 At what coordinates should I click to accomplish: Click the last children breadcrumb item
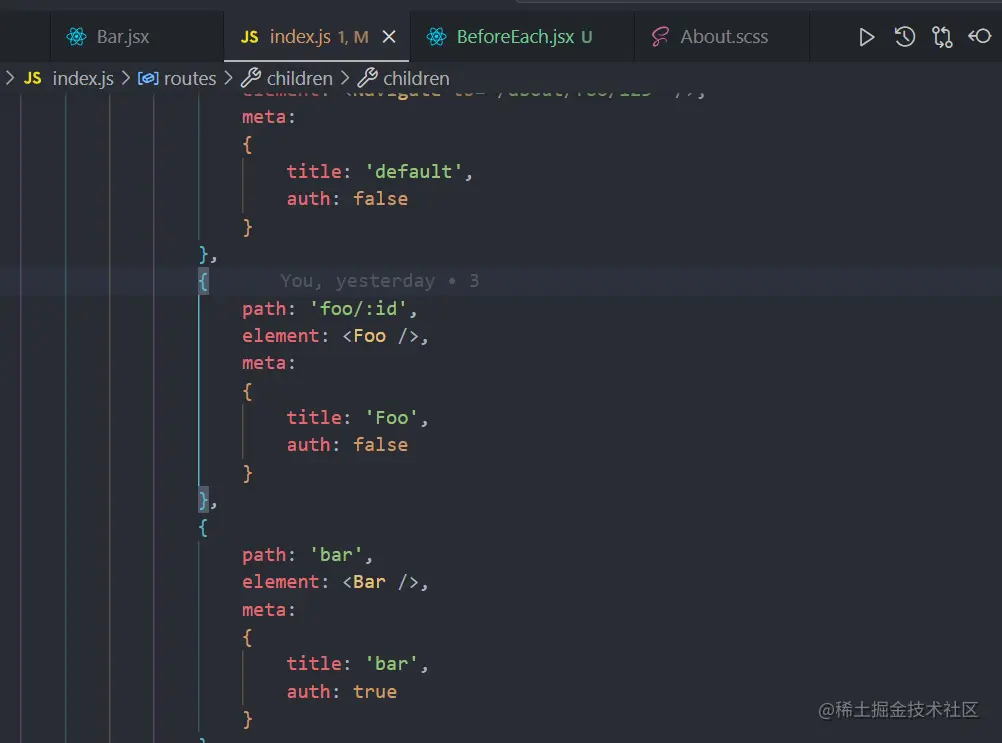pos(416,79)
